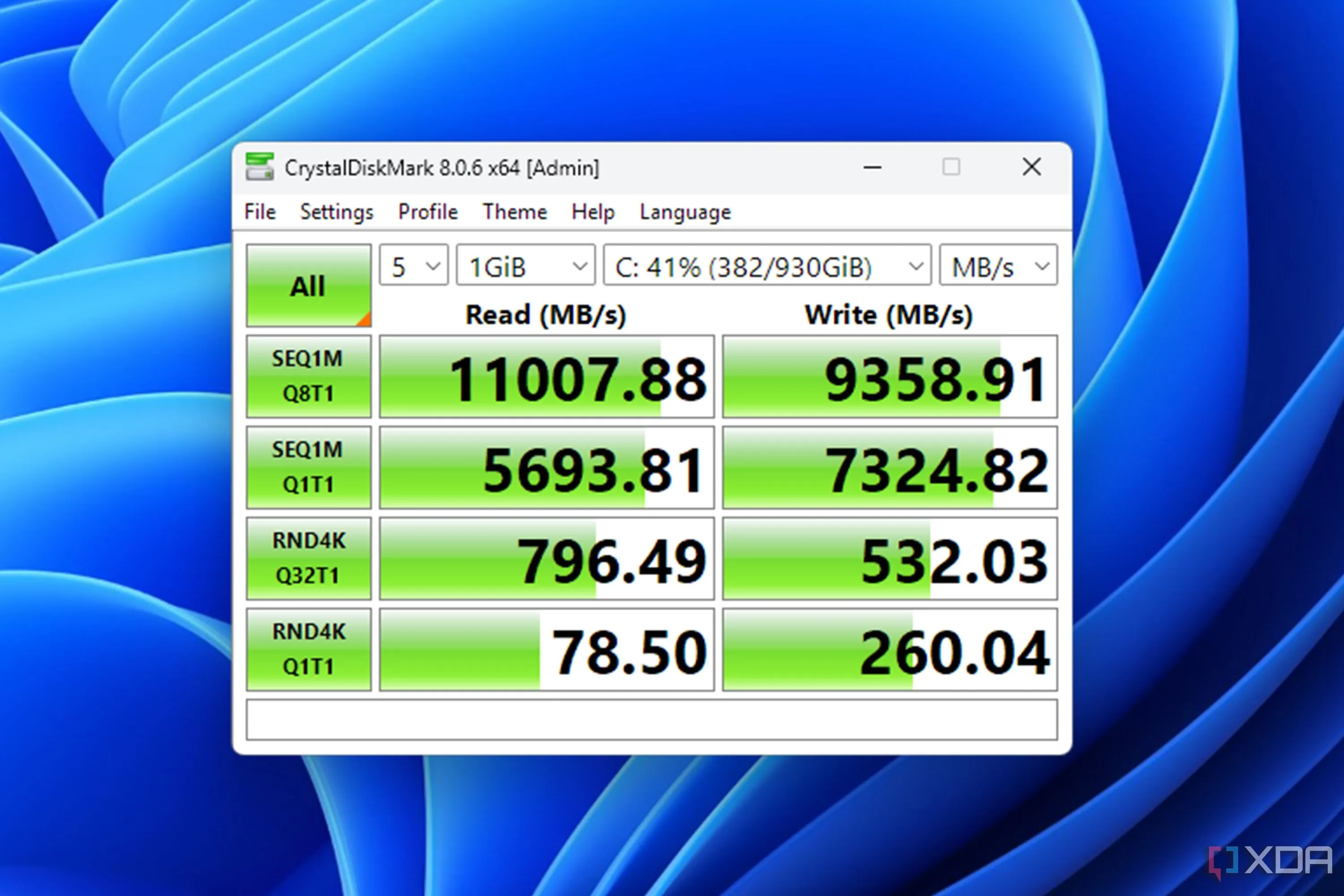Viewport: 1344px width, 896px height.
Task: Run all benchmarks with the All button
Action: 309,285
